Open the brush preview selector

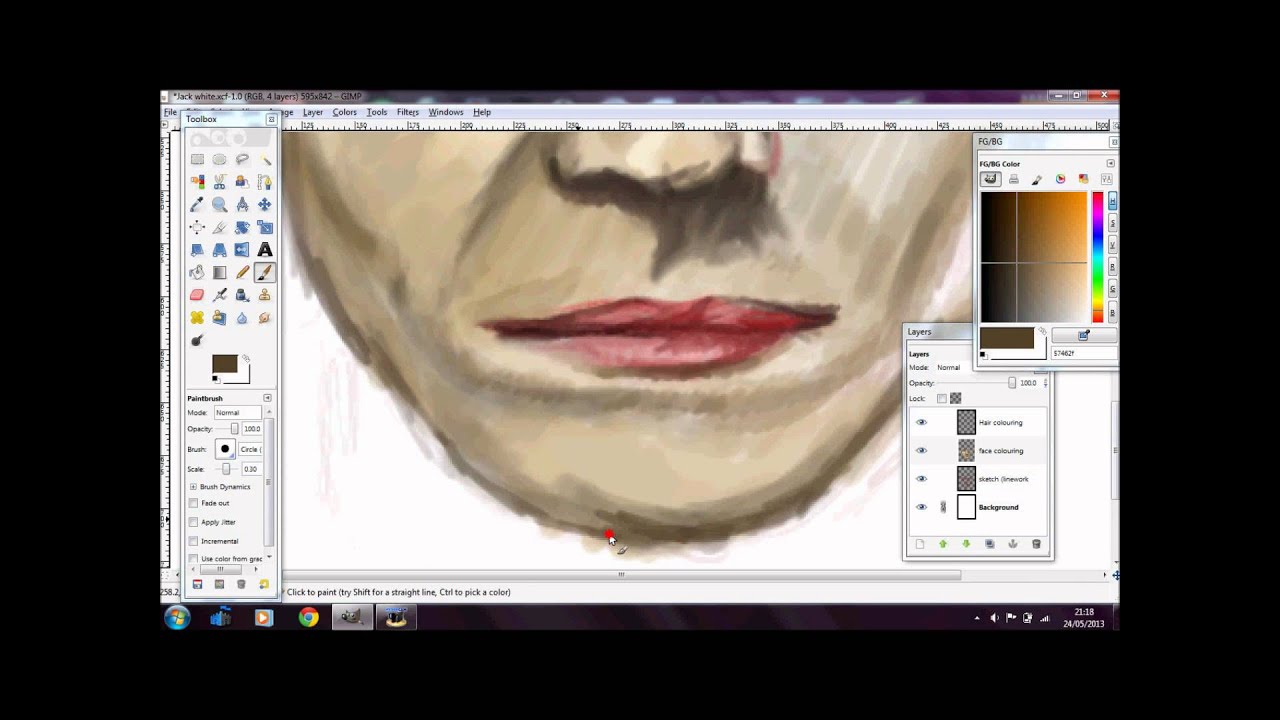click(x=225, y=450)
